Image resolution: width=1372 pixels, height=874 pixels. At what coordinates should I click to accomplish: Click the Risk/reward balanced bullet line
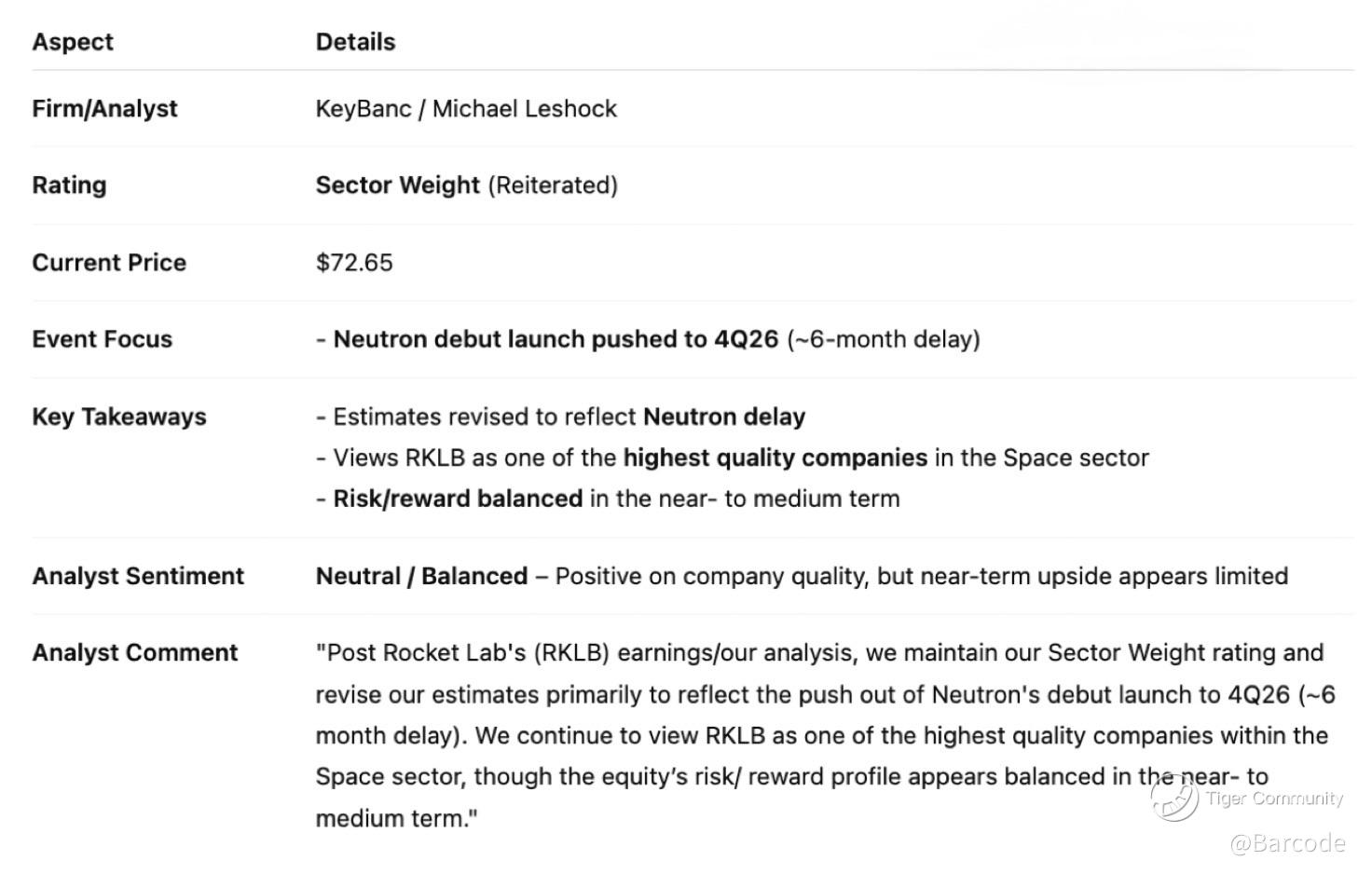tap(608, 498)
